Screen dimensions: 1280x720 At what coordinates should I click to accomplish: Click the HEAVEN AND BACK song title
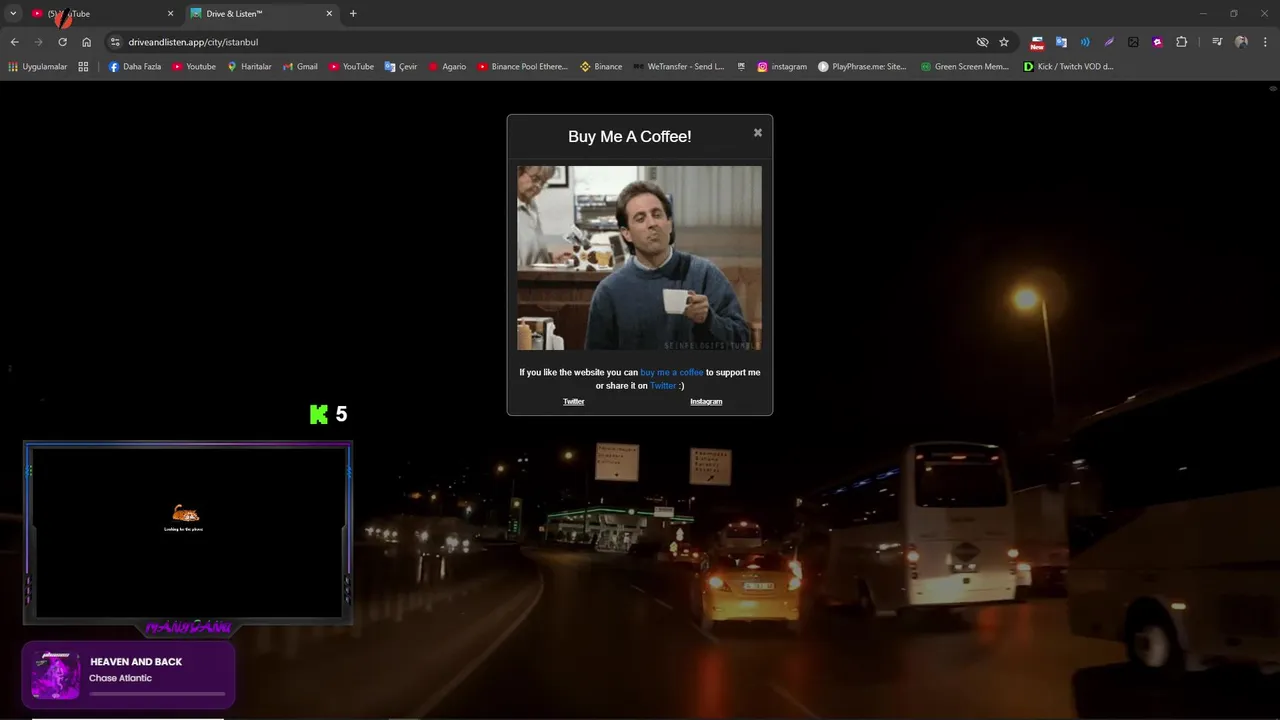tap(136, 662)
